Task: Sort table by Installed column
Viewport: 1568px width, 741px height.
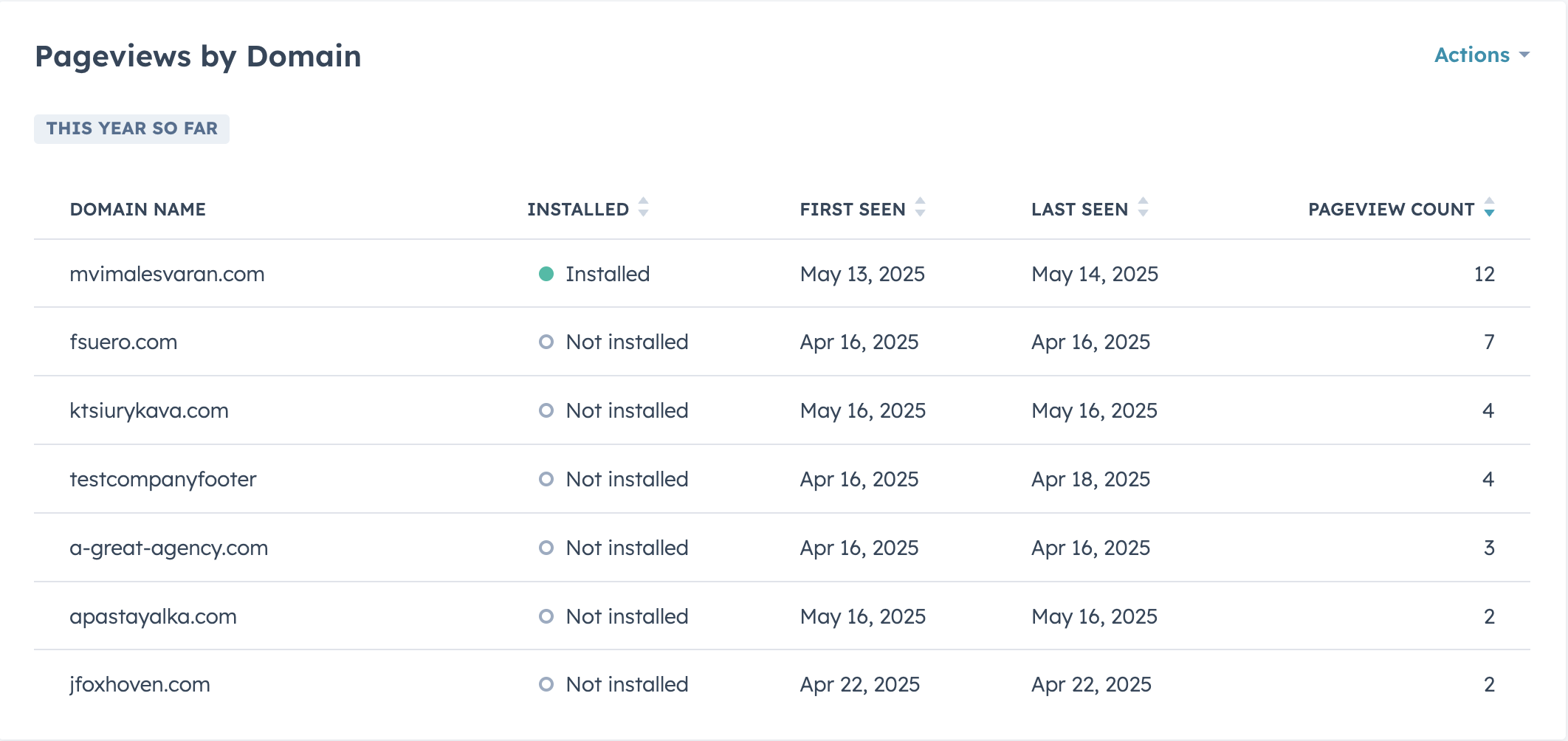Action: (643, 207)
